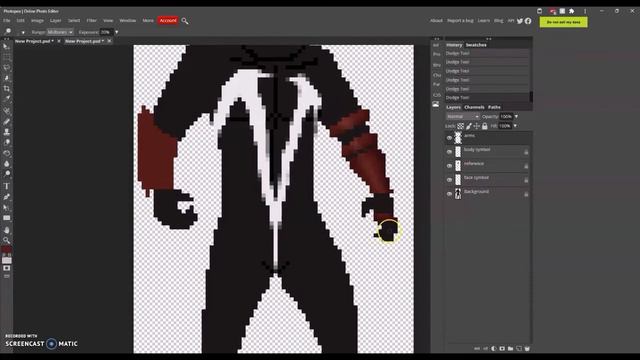
Task: Select the Crop tool
Action: (7, 88)
